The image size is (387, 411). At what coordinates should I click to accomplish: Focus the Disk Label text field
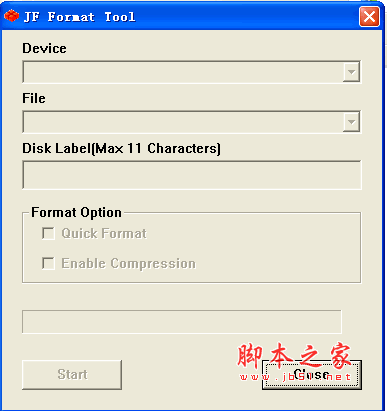(x=192, y=175)
